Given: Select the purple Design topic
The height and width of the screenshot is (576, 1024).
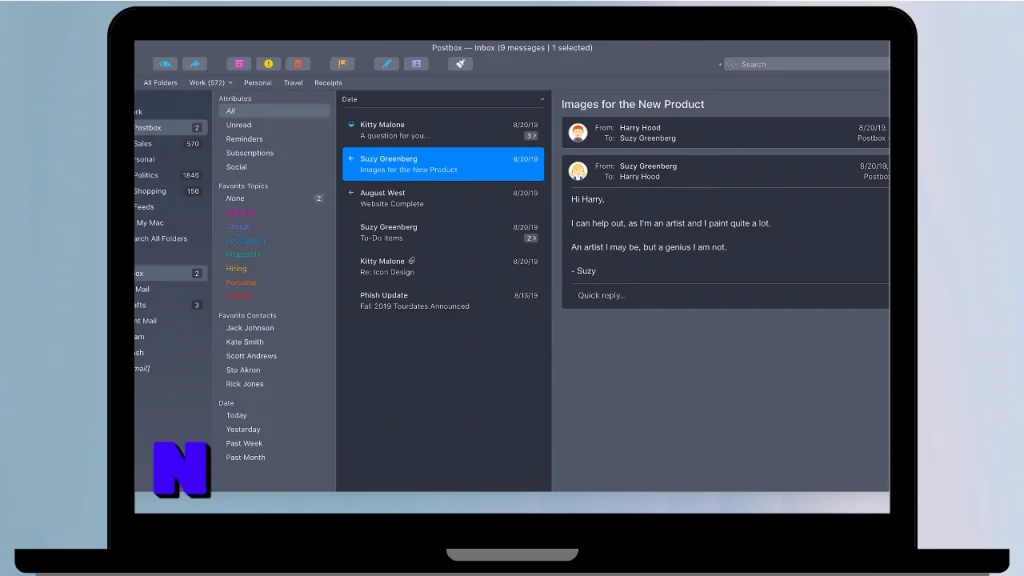Looking at the screenshot, I should pos(238,227).
